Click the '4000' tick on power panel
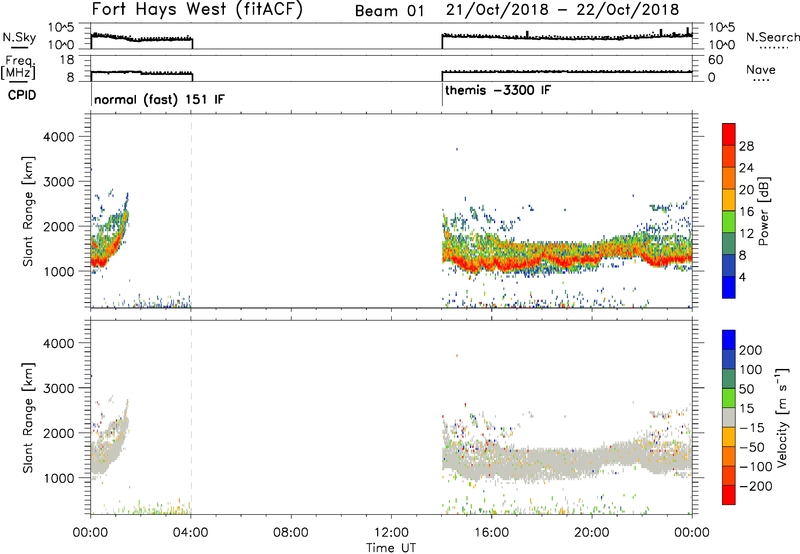Image resolution: width=800 pixels, height=554 pixels. click(x=58, y=137)
